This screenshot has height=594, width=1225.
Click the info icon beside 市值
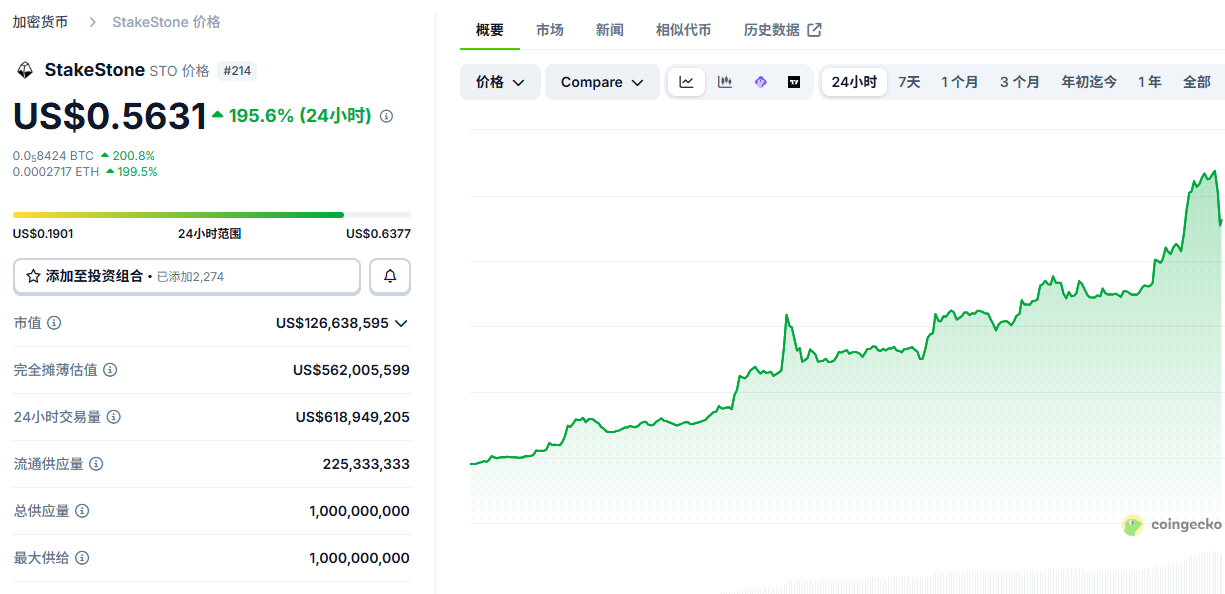coord(54,323)
